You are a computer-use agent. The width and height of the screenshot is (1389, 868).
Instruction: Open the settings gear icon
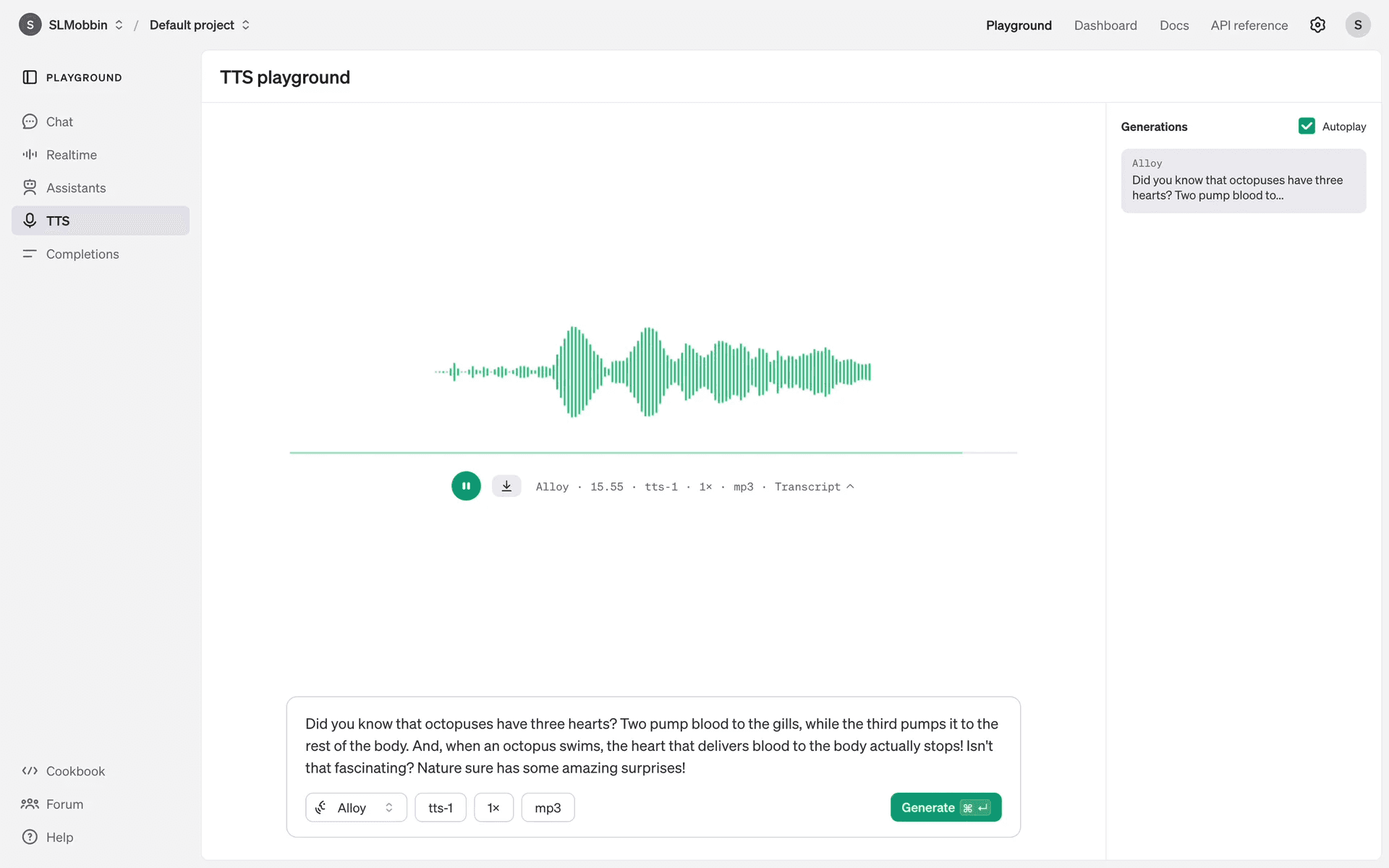tap(1317, 25)
